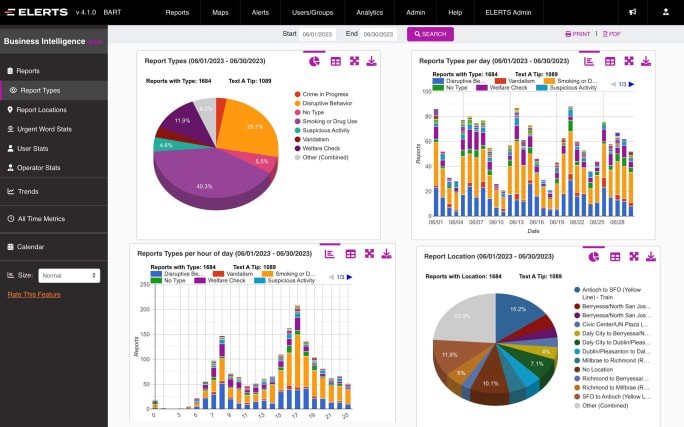Download the Reports per hour chart
The width and height of the screenshot is (684, 427).
click(388, 254)
